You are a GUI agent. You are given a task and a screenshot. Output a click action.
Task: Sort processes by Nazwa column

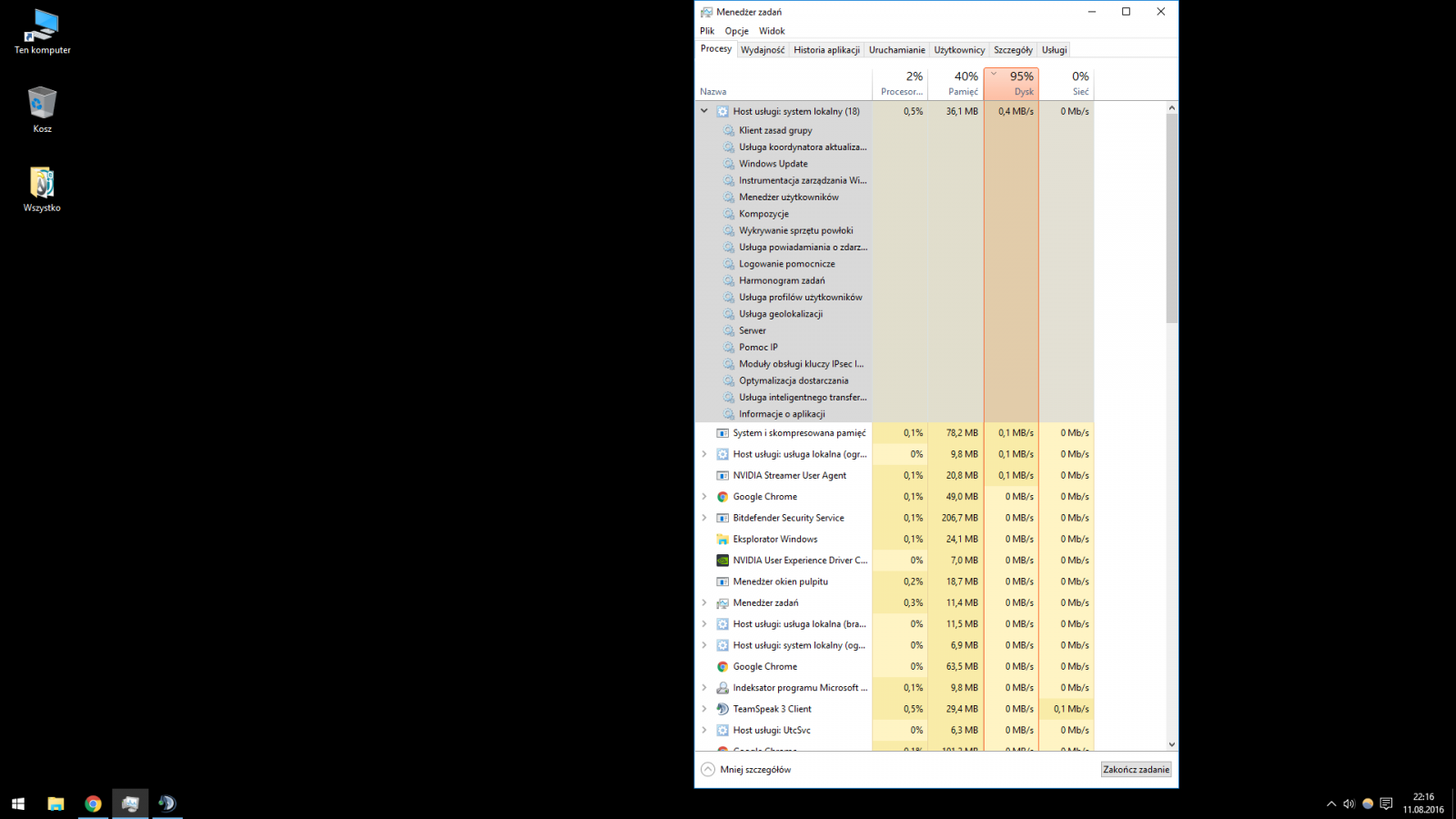point(784,83)
